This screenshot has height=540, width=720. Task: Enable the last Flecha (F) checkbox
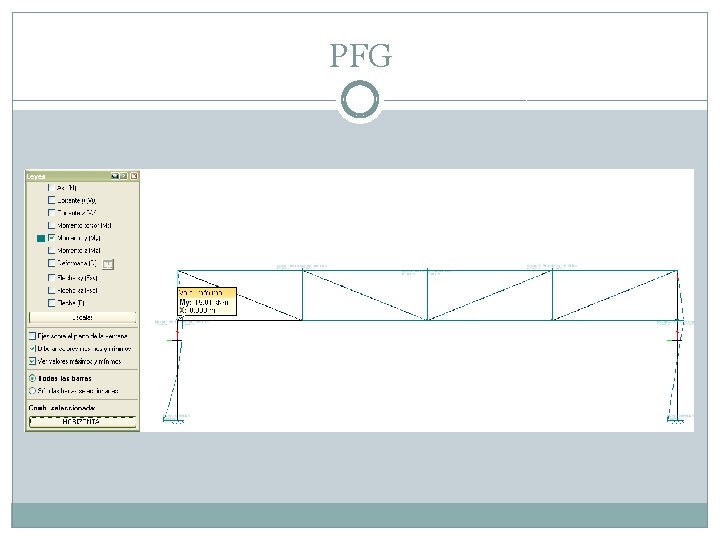(51, 303)
